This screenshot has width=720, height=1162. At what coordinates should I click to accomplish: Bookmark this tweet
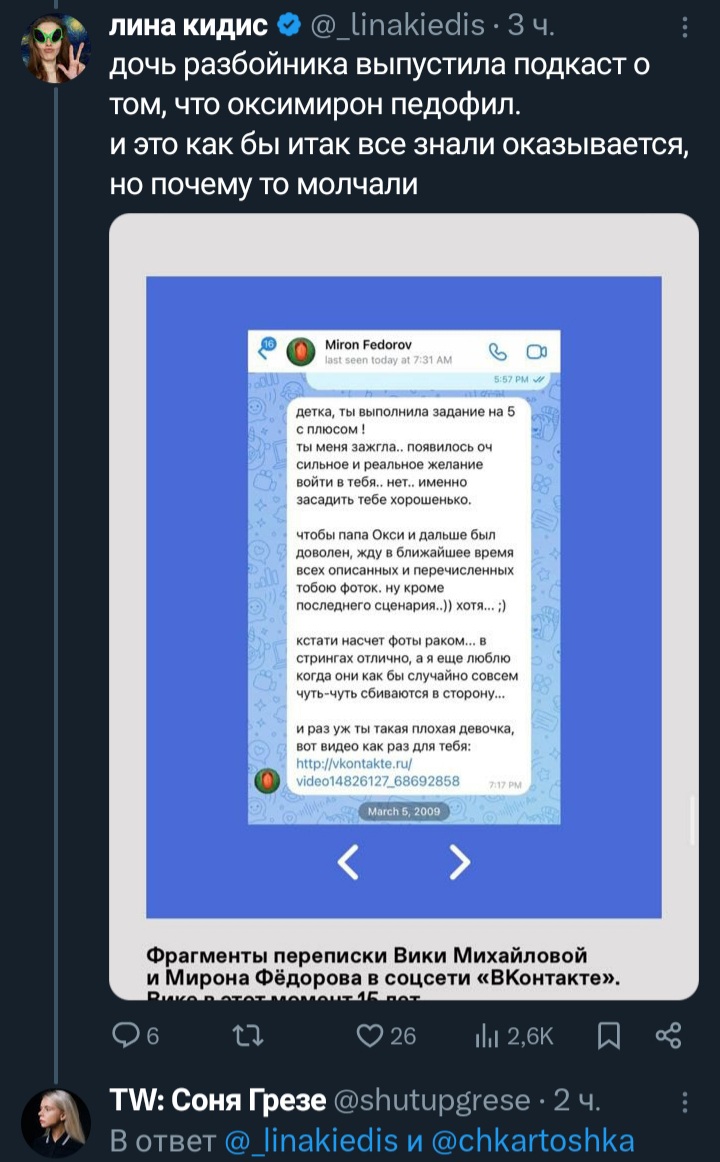point(609,1035)
